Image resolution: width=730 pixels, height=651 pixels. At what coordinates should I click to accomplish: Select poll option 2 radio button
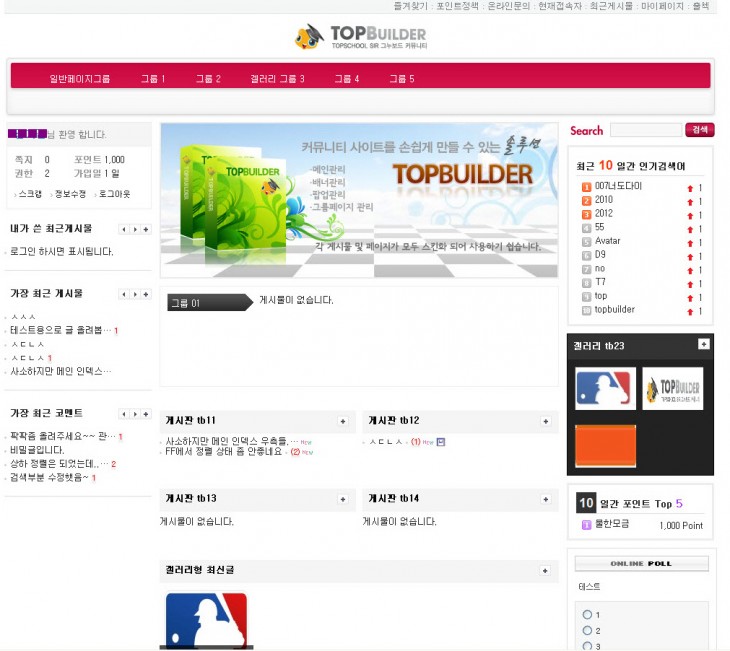click(587, 630)
